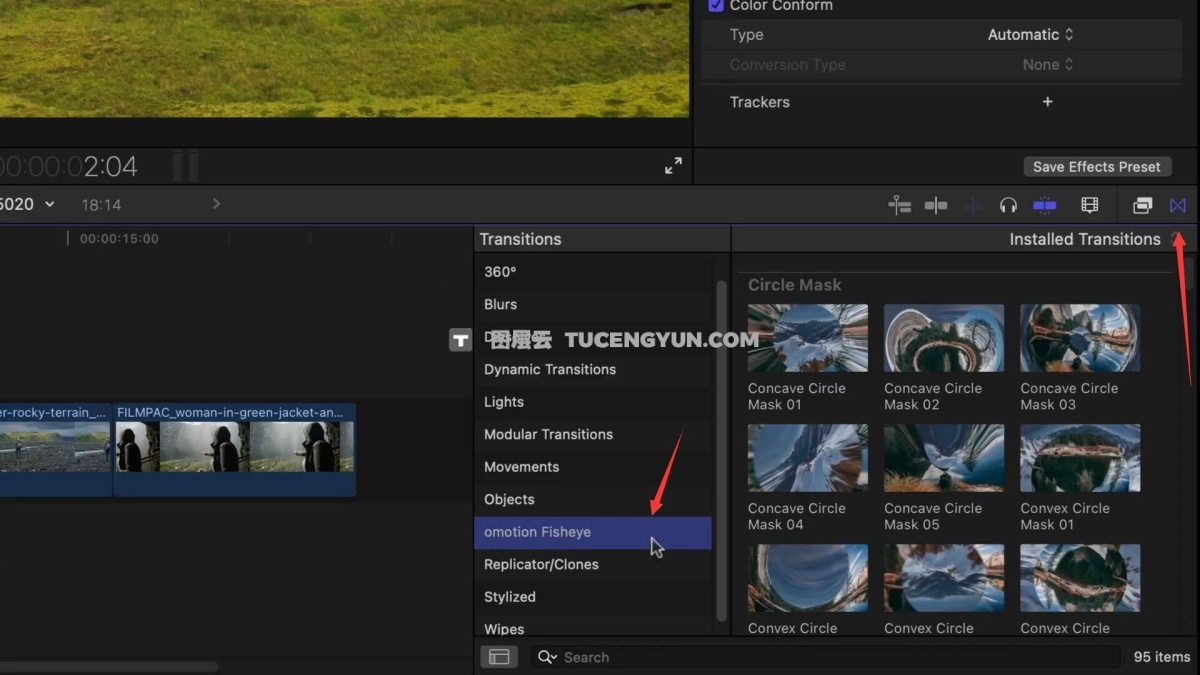
Task: Open the Type dropdown set to Automatic
Action: pyautogui.click(x=1030, y=35)
